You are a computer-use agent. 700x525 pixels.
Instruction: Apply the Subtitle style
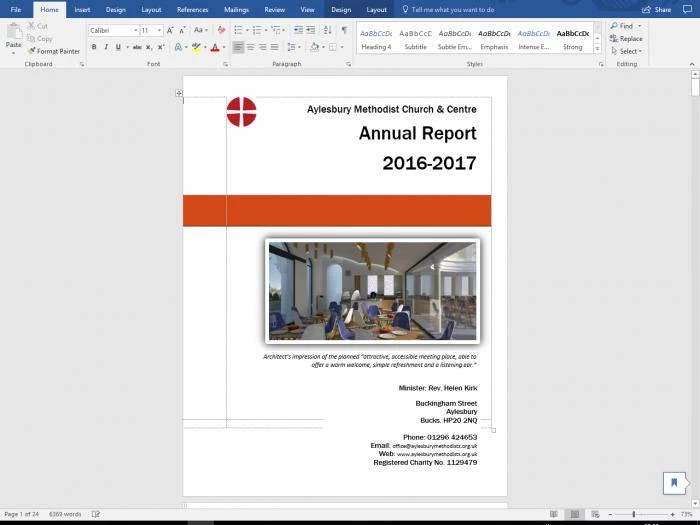(x=415, y=39)
